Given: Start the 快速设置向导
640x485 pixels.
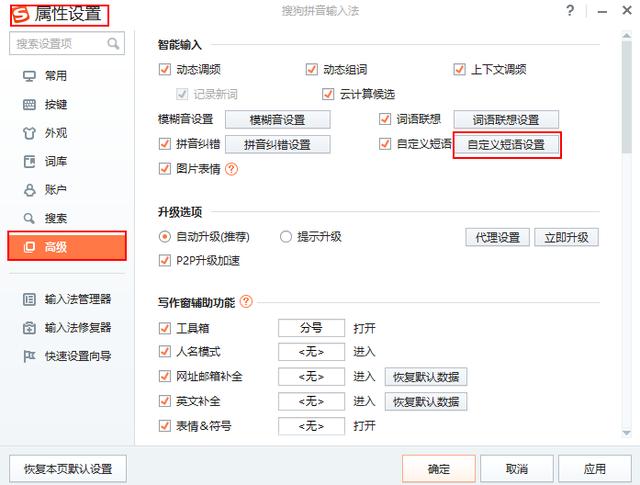Looking at the screenshot, I should tap(67, 356).
